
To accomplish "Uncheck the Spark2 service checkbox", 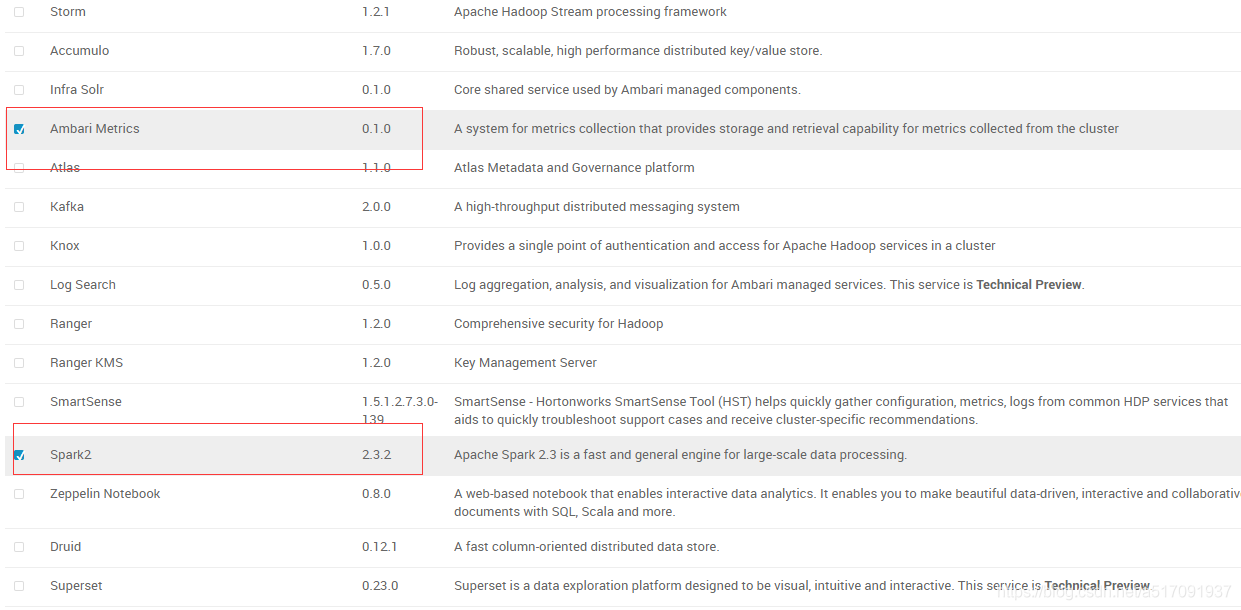I will [19, 455].
